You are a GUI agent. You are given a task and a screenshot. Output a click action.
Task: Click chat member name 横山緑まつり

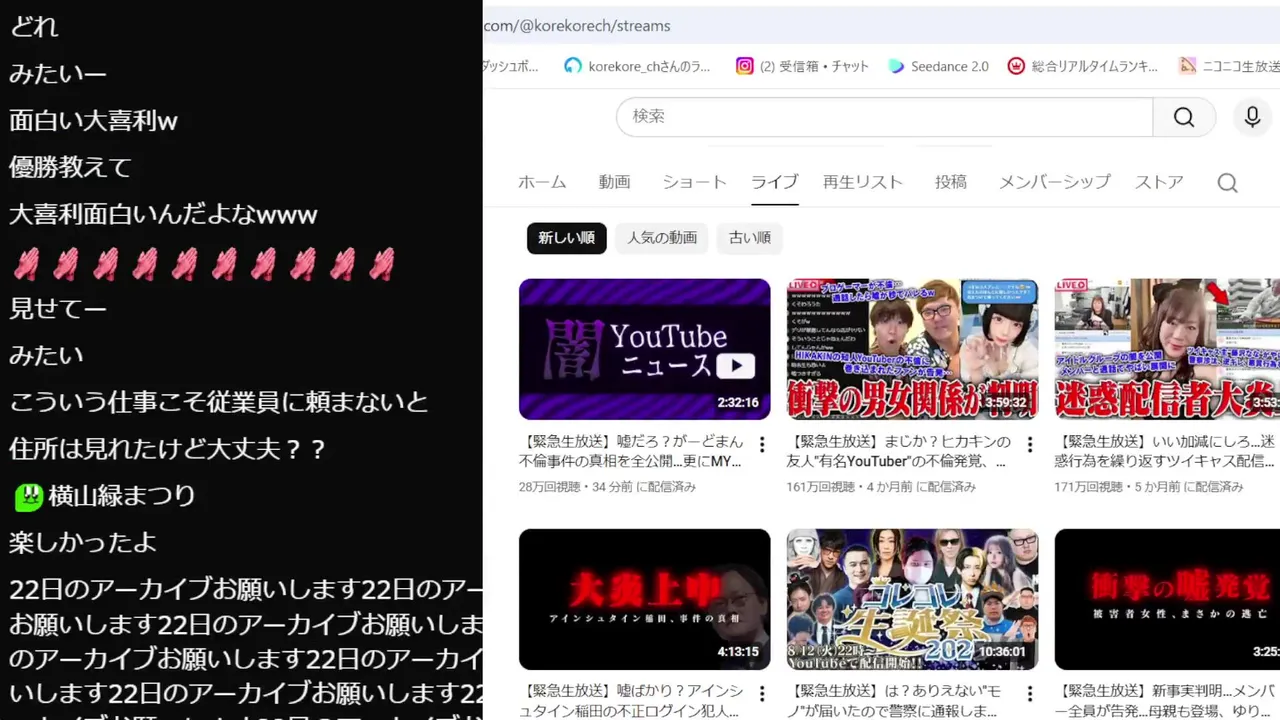[x=122, y=496]
